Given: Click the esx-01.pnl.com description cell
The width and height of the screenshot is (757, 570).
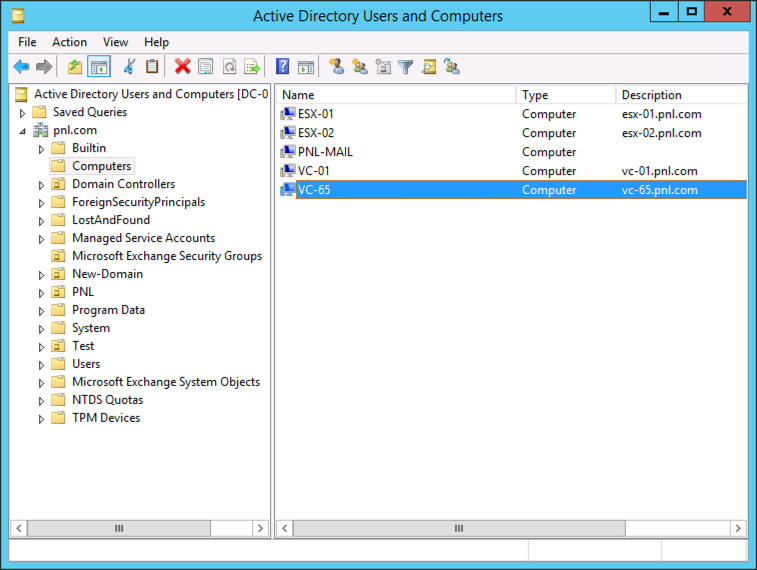Looking at the screenshot, I should tap(661, 114).
